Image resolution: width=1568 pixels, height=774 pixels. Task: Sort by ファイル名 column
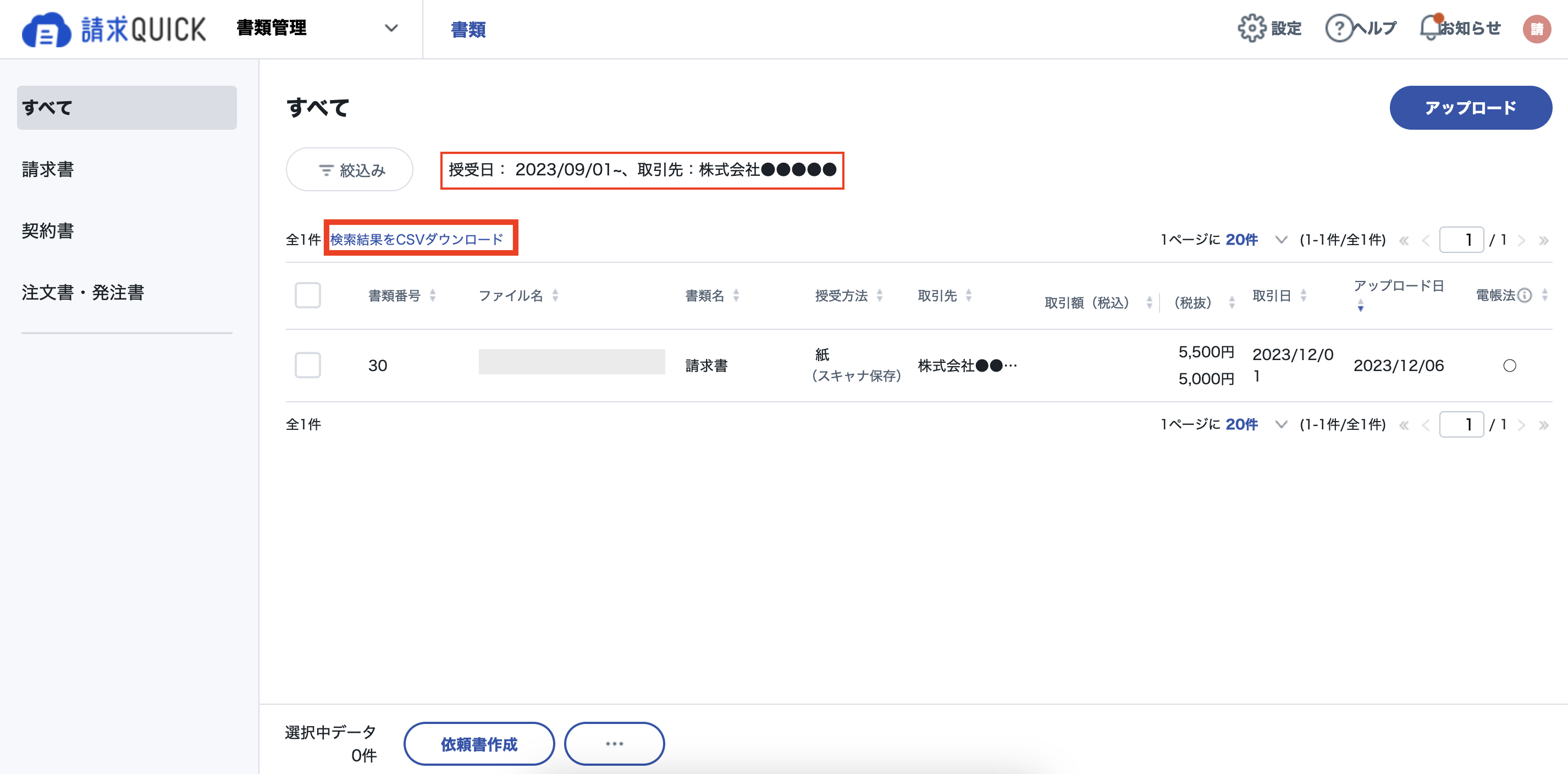pos(555,295)
